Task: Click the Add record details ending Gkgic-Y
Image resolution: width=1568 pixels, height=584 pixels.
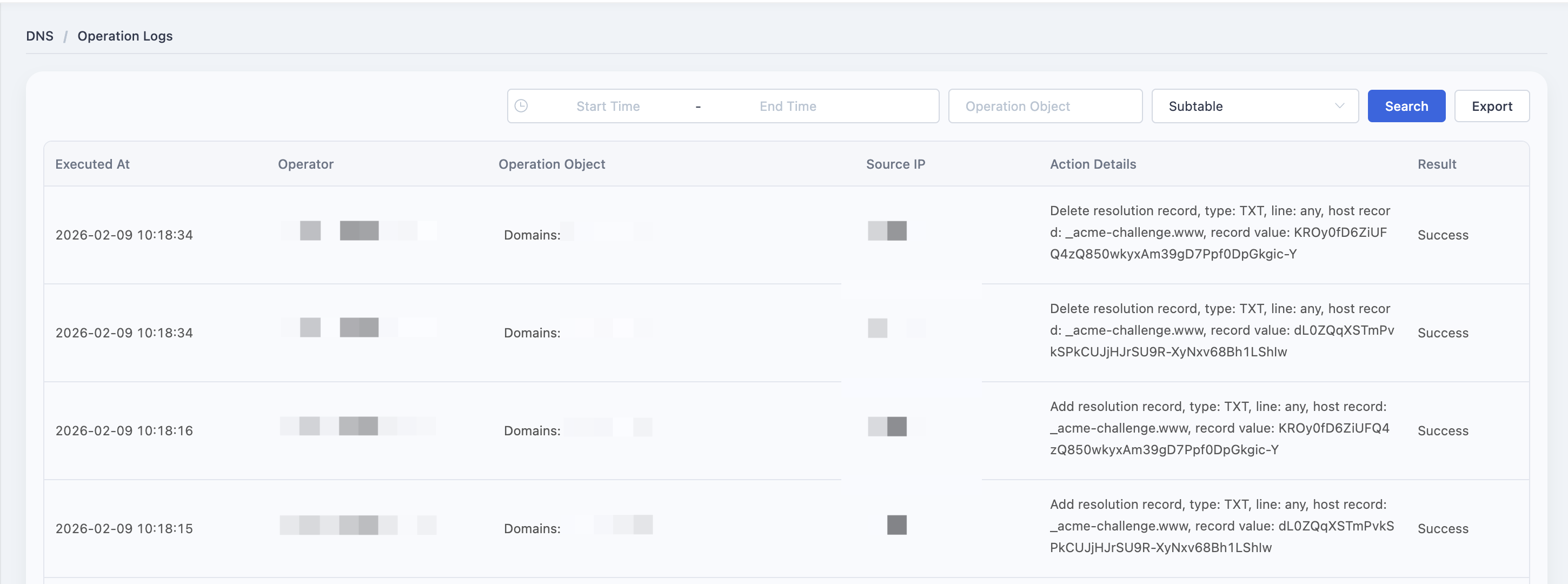Action: click(1220, 428)
